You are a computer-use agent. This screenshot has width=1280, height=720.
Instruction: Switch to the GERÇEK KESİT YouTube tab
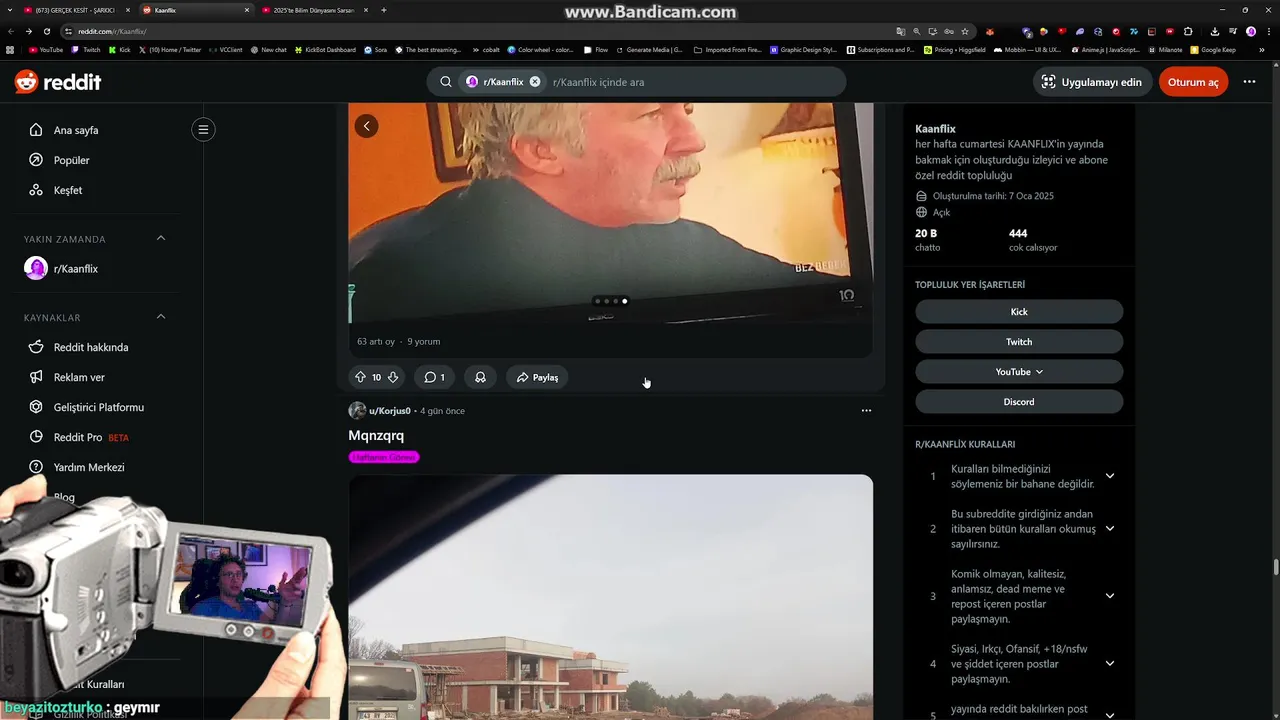point(75,10)
